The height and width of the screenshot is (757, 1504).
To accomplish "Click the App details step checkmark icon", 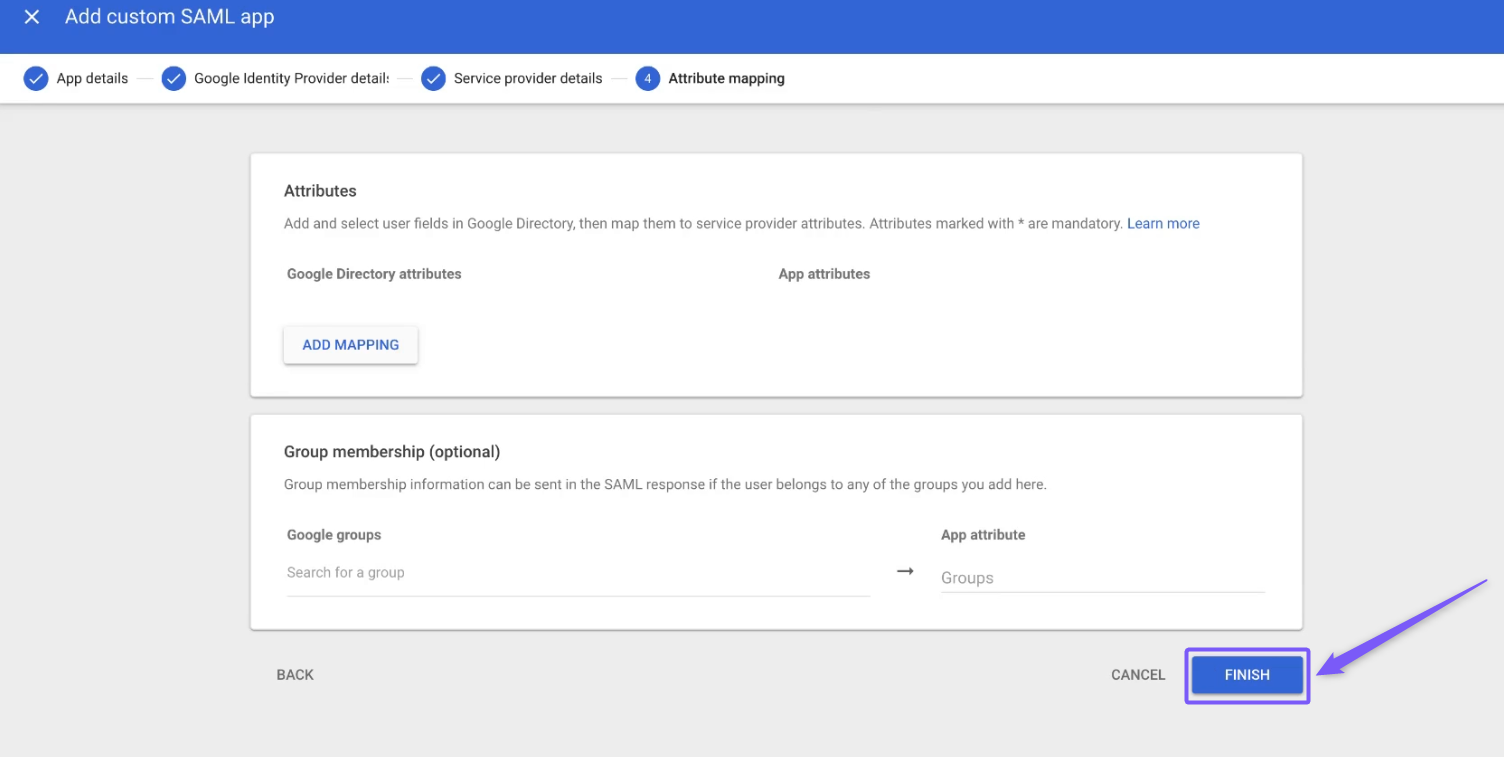I will [x=36, y=78].
